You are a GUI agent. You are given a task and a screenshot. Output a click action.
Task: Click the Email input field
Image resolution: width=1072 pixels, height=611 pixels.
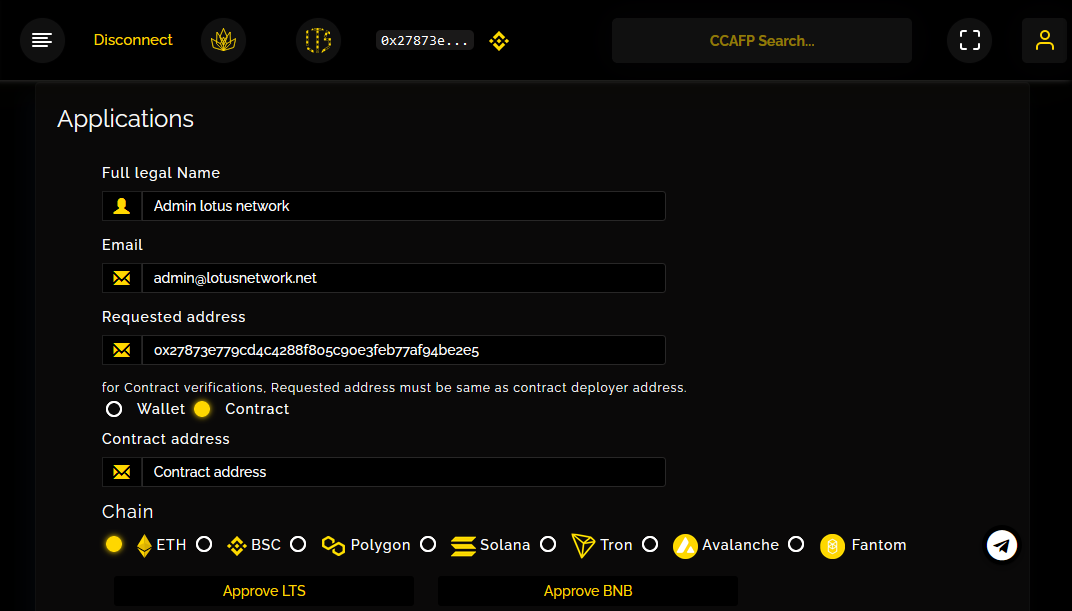(x=403, y=278)
